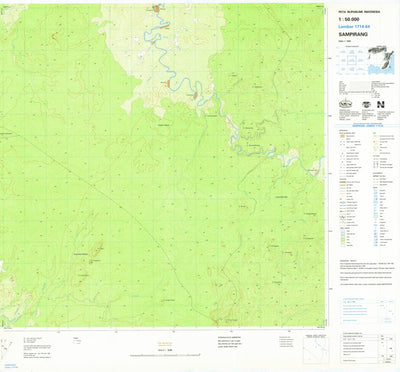This screenshot has height=372, width=400.
Task: Click the oval agency logo left of the emblem
Action: [x=345, y=104]
